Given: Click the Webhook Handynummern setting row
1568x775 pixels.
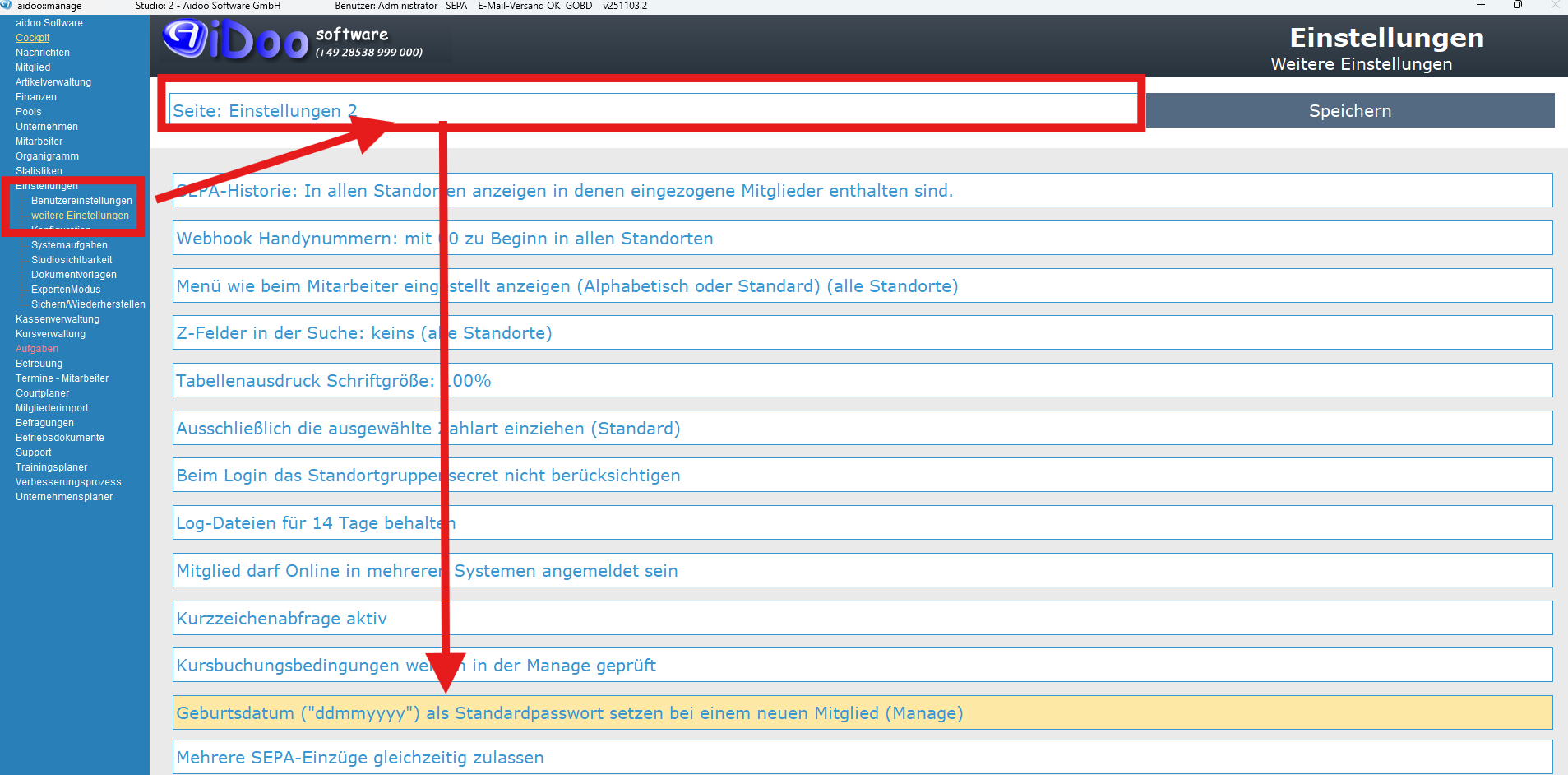Looking at the screenshot, I should (x=862, y=239).
